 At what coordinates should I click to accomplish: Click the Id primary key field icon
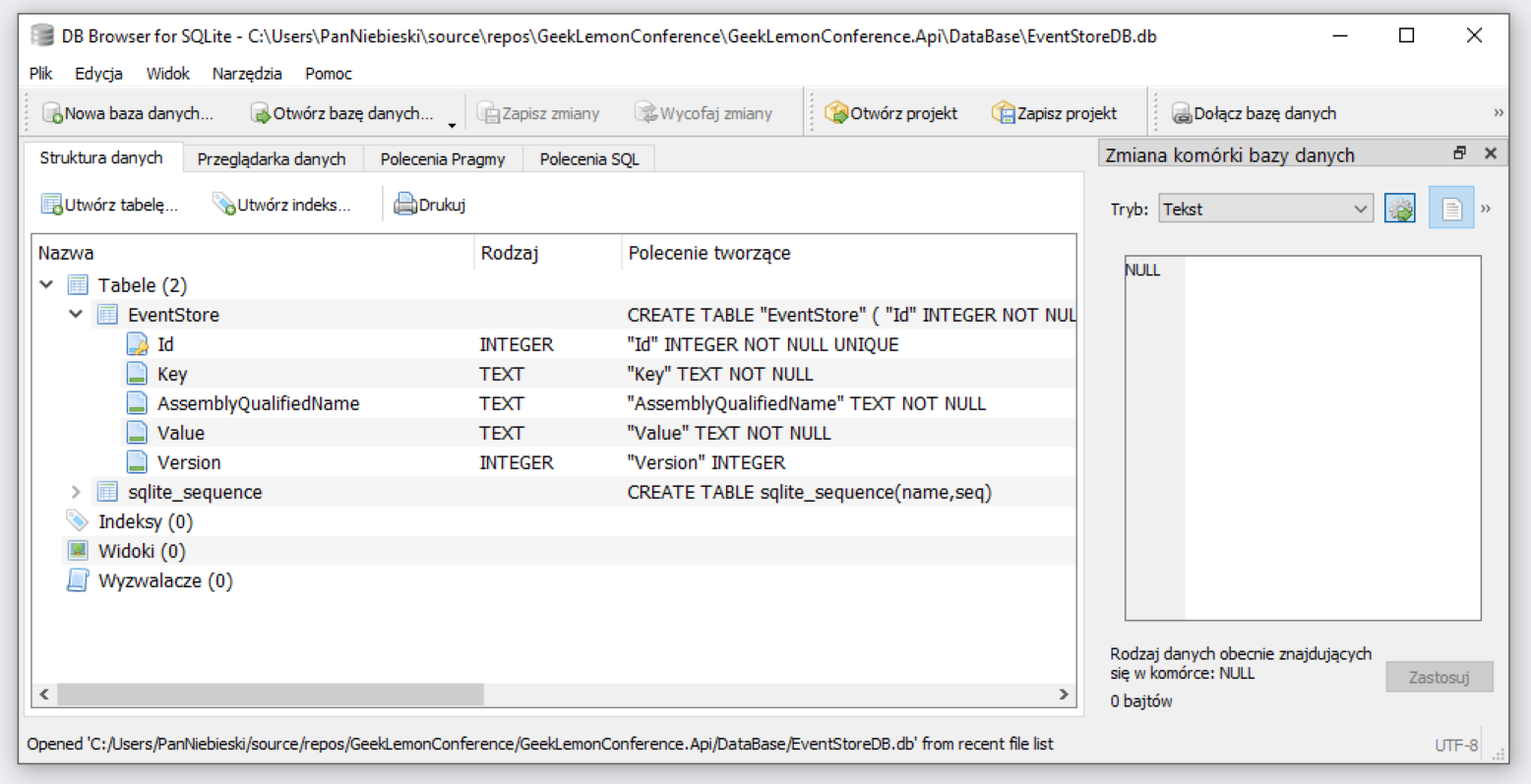pos(137,344)
